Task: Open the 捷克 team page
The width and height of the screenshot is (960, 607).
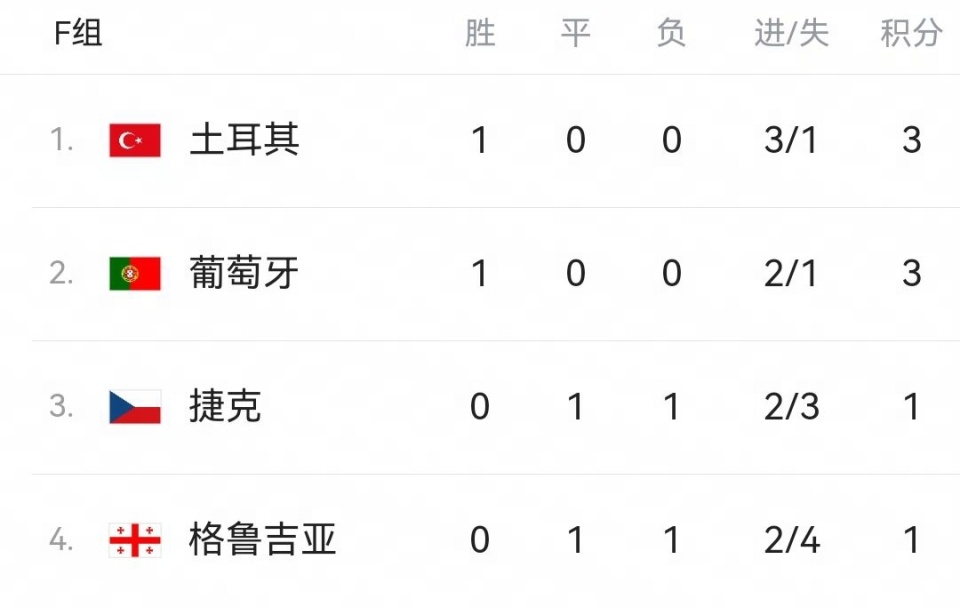Action: (225, 406)
